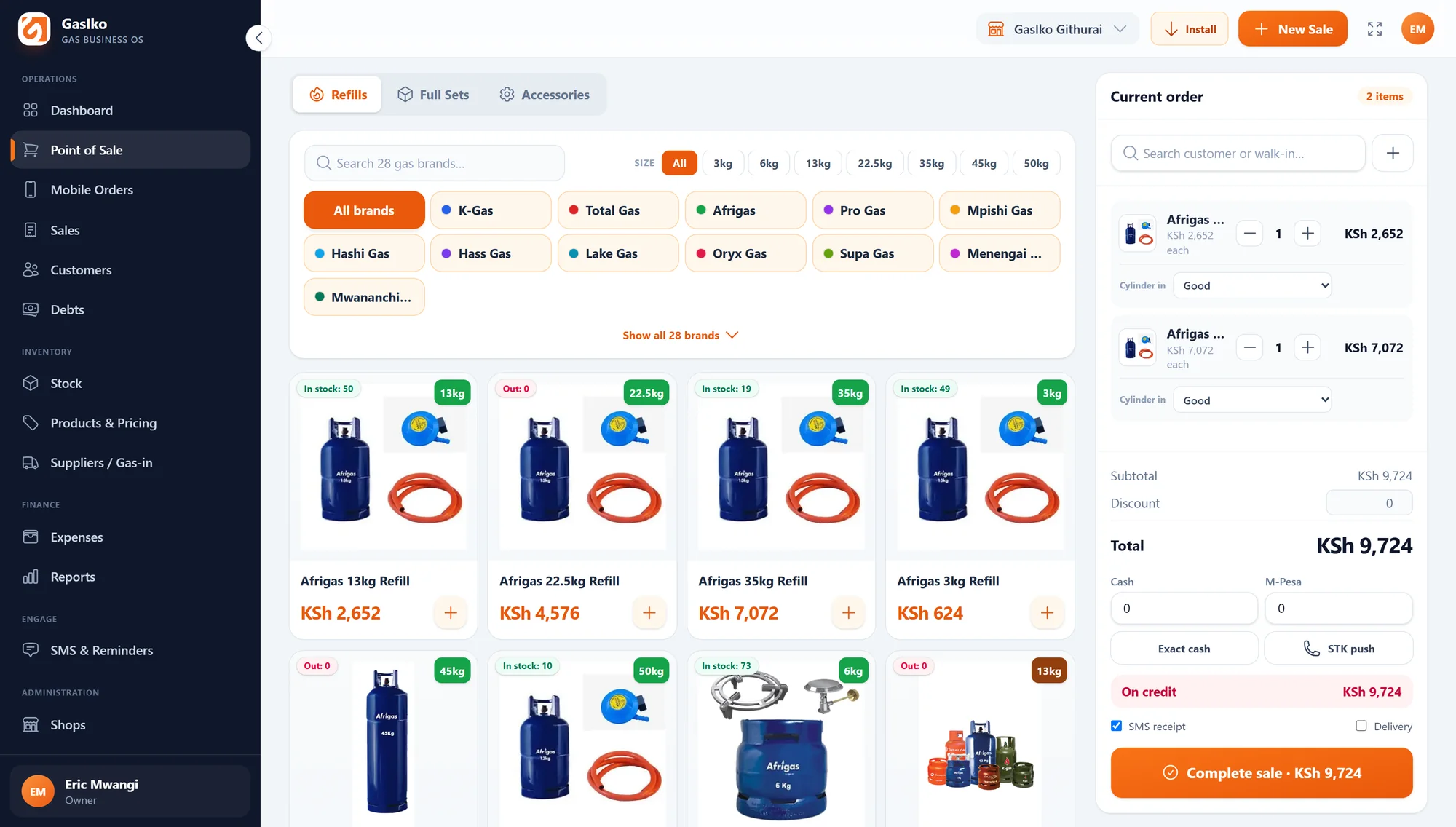Click Exact cash button
1456x827 pixels.
tap(1184, 649)
